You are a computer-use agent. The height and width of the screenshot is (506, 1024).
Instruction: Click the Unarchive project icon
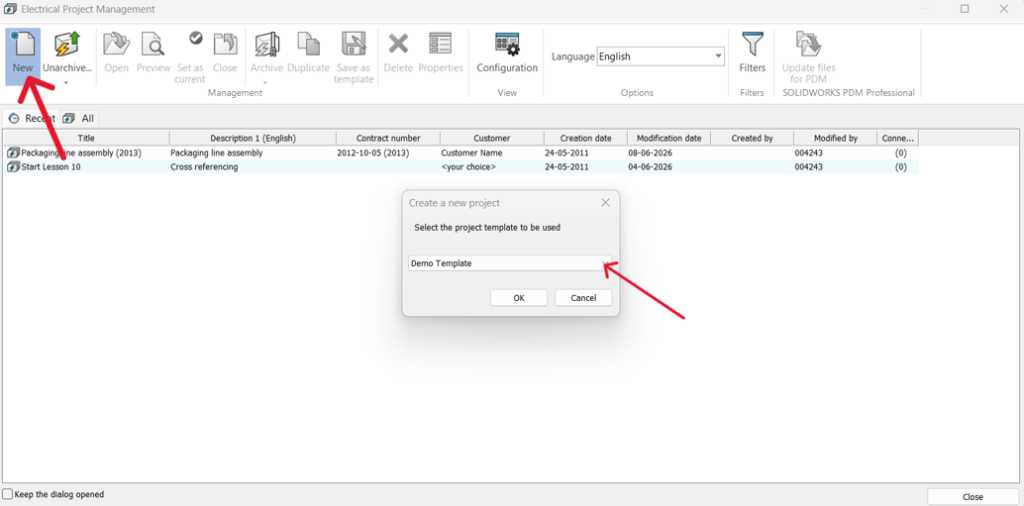click(67, 46)
